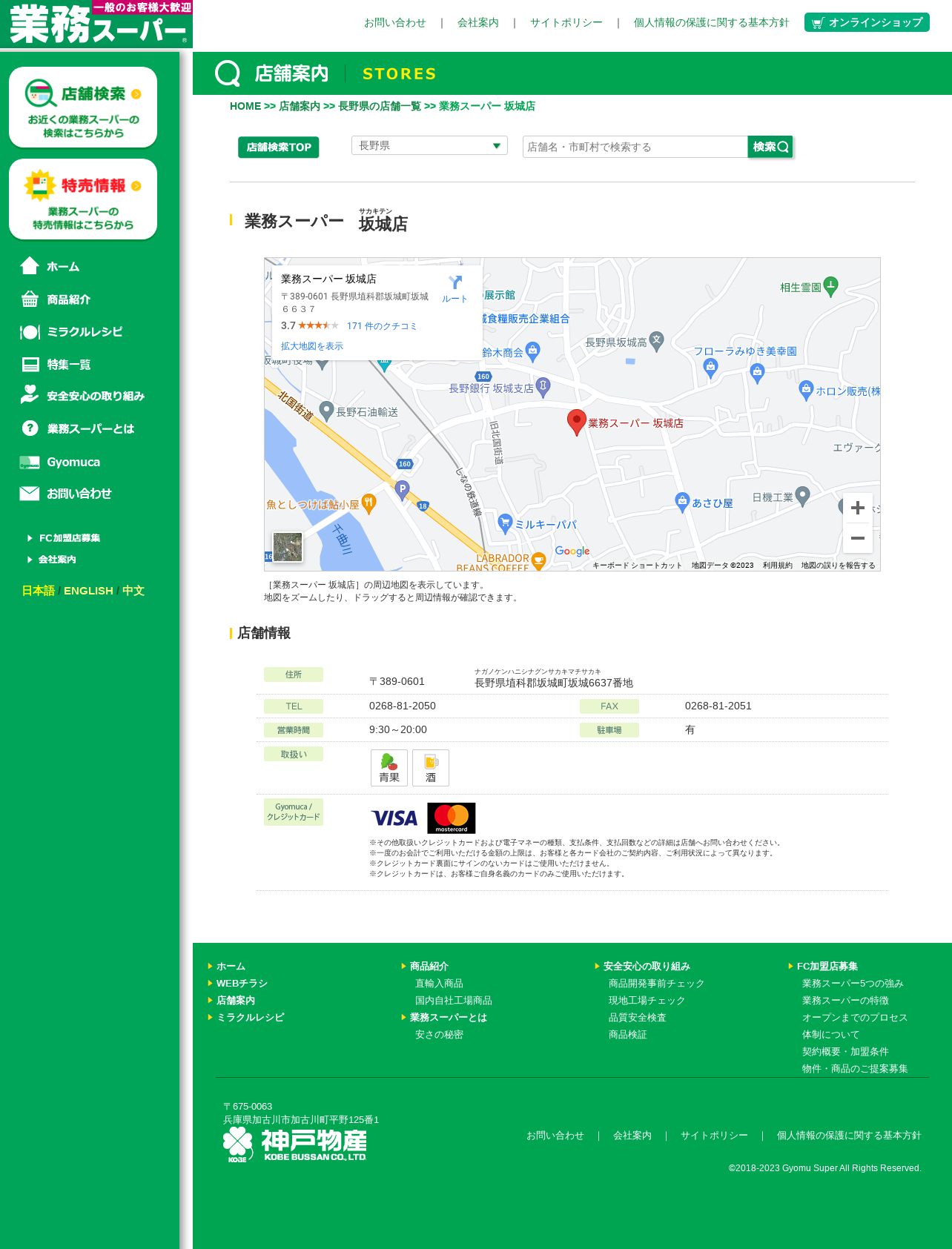The height and width of the screenshot is (1249, 952).
Task: Click the Google logo on the map
Action: [572, 551]
